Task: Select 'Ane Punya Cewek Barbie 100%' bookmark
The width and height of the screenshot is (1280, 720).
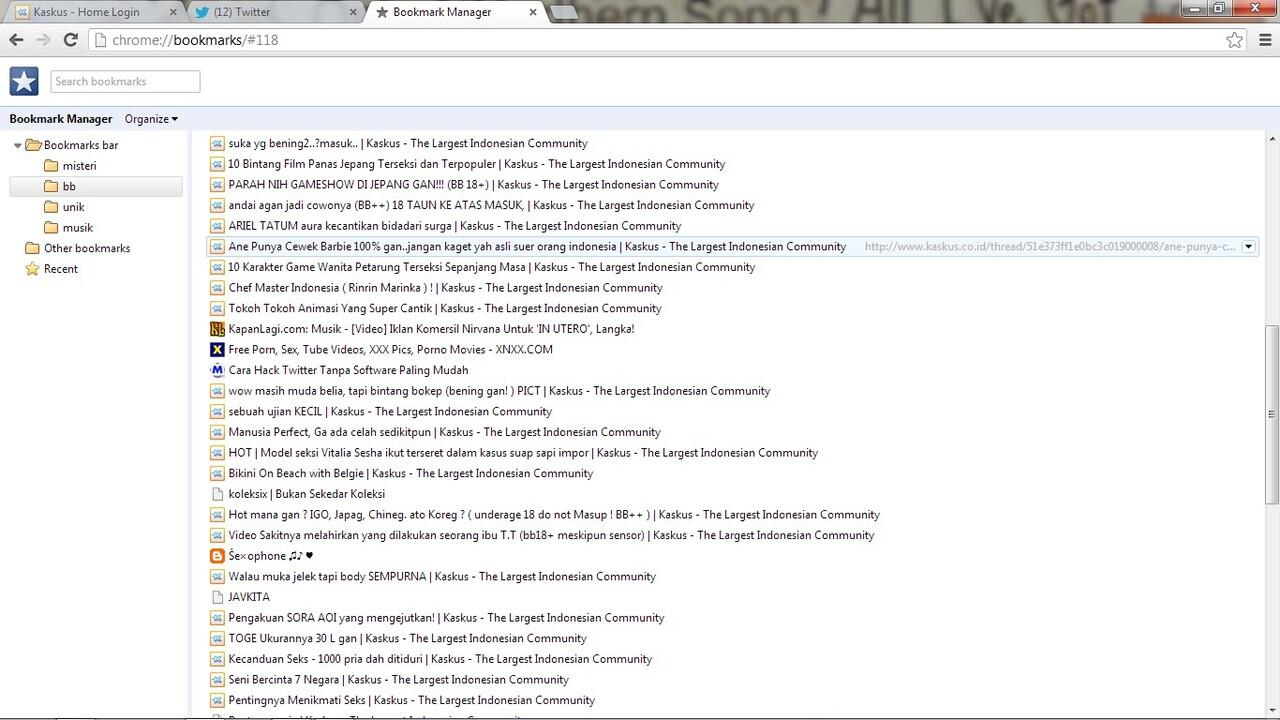Action: [x=537, y=247]
